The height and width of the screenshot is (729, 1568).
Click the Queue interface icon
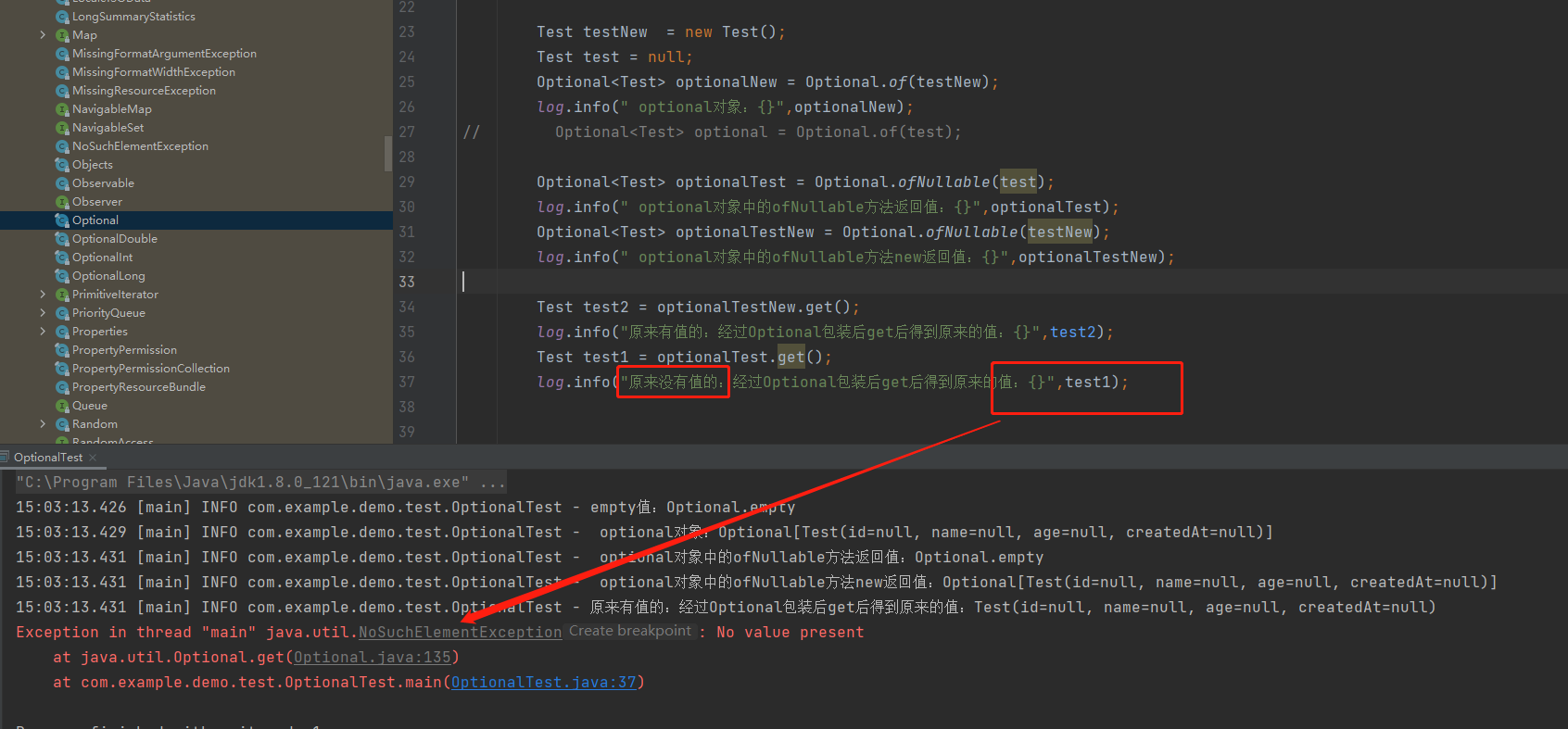click(63, 406)
